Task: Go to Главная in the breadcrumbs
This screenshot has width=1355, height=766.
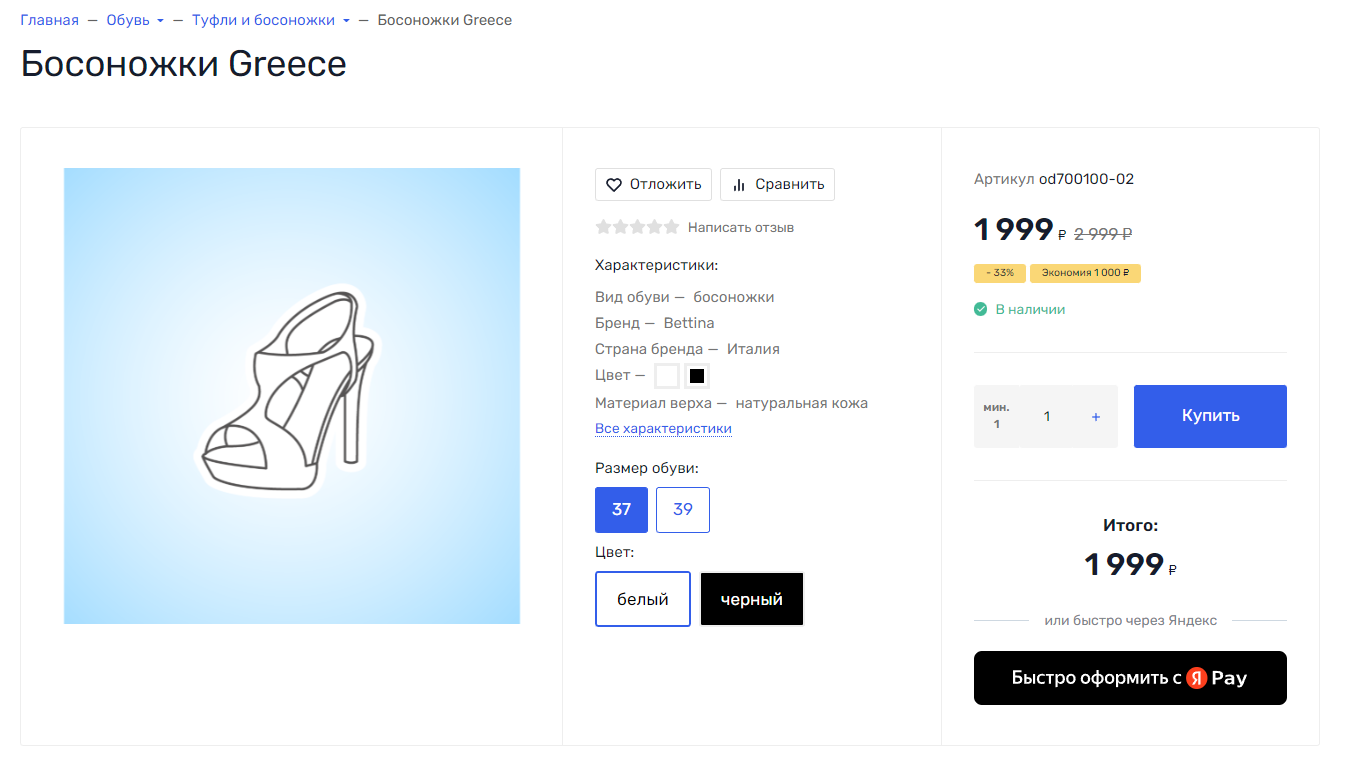Action: pos(49,20)
